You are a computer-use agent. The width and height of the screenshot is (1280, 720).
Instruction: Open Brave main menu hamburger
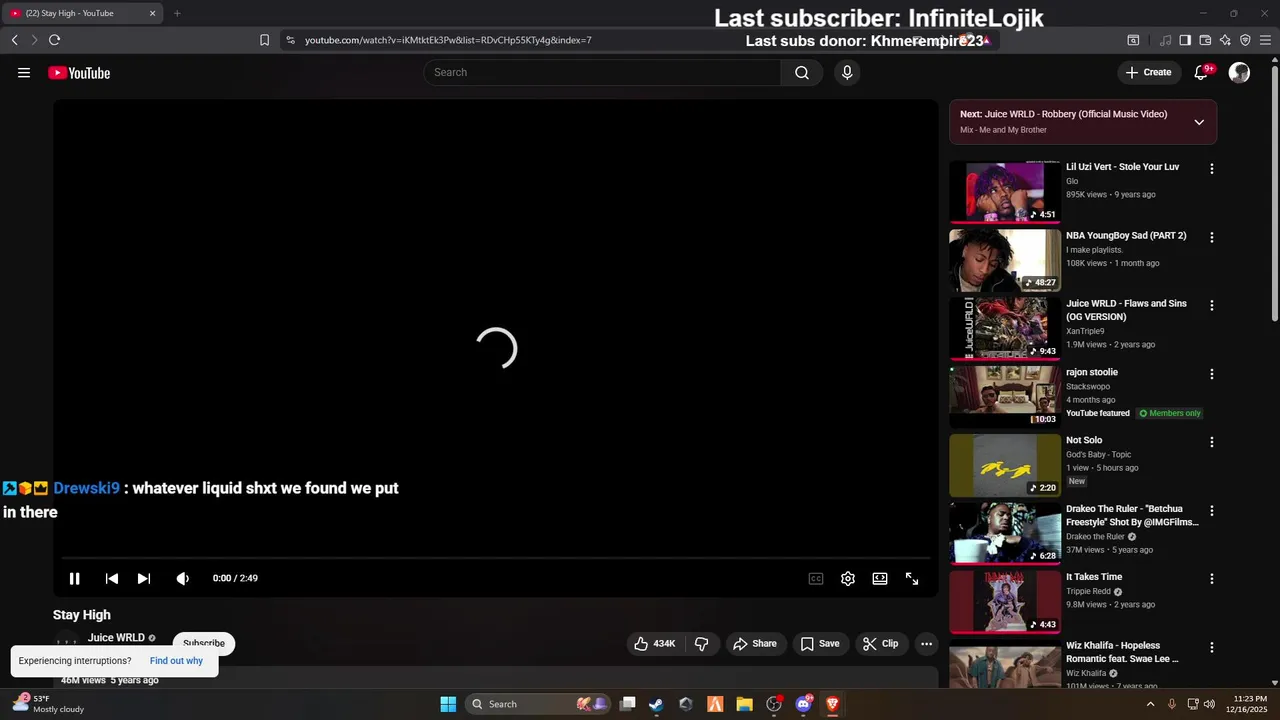pyautogui.click(x=1265, y=40)
